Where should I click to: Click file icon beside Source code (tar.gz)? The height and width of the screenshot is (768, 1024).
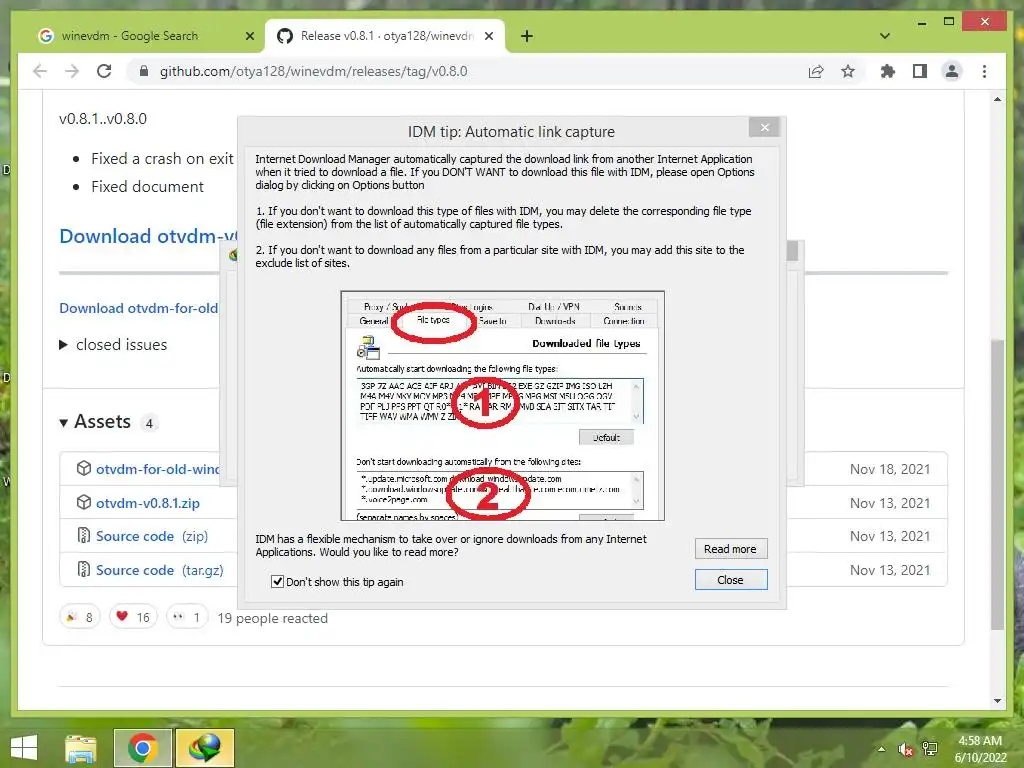tap(84, 569)
